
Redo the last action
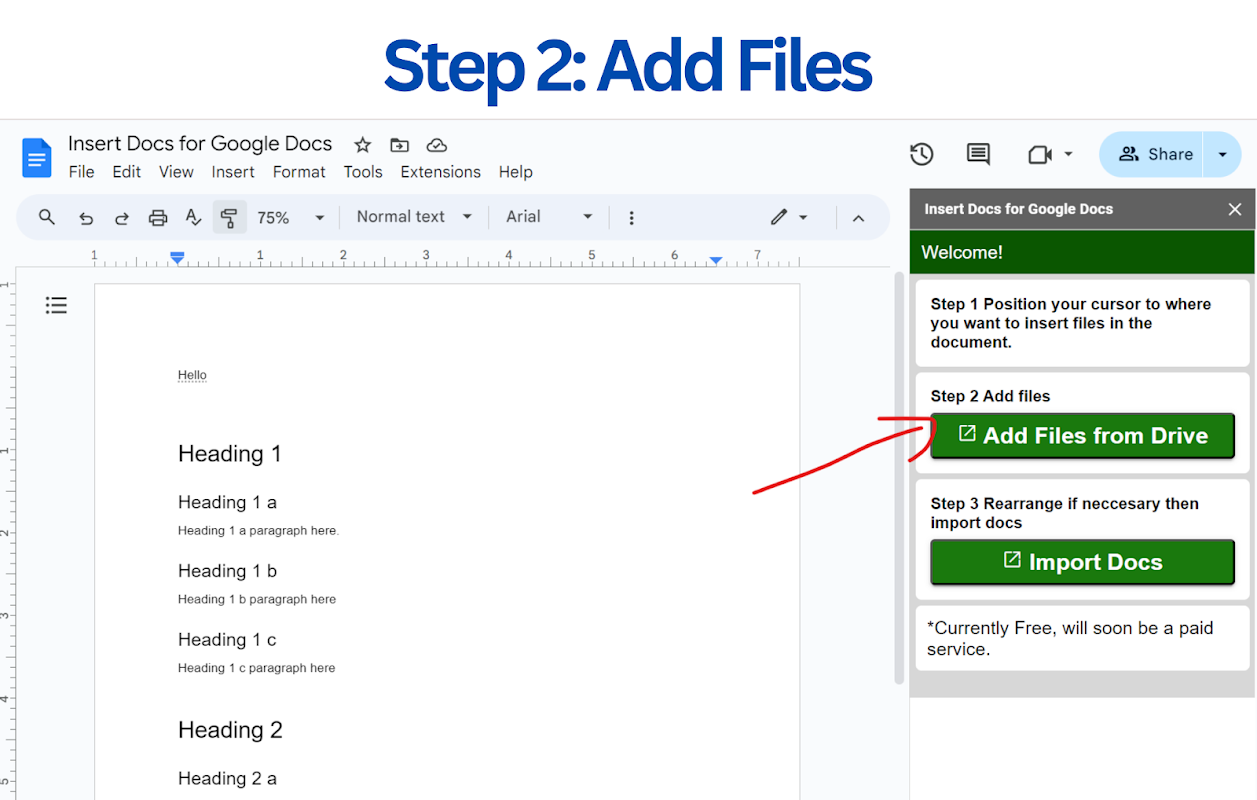tap(122, 218)
